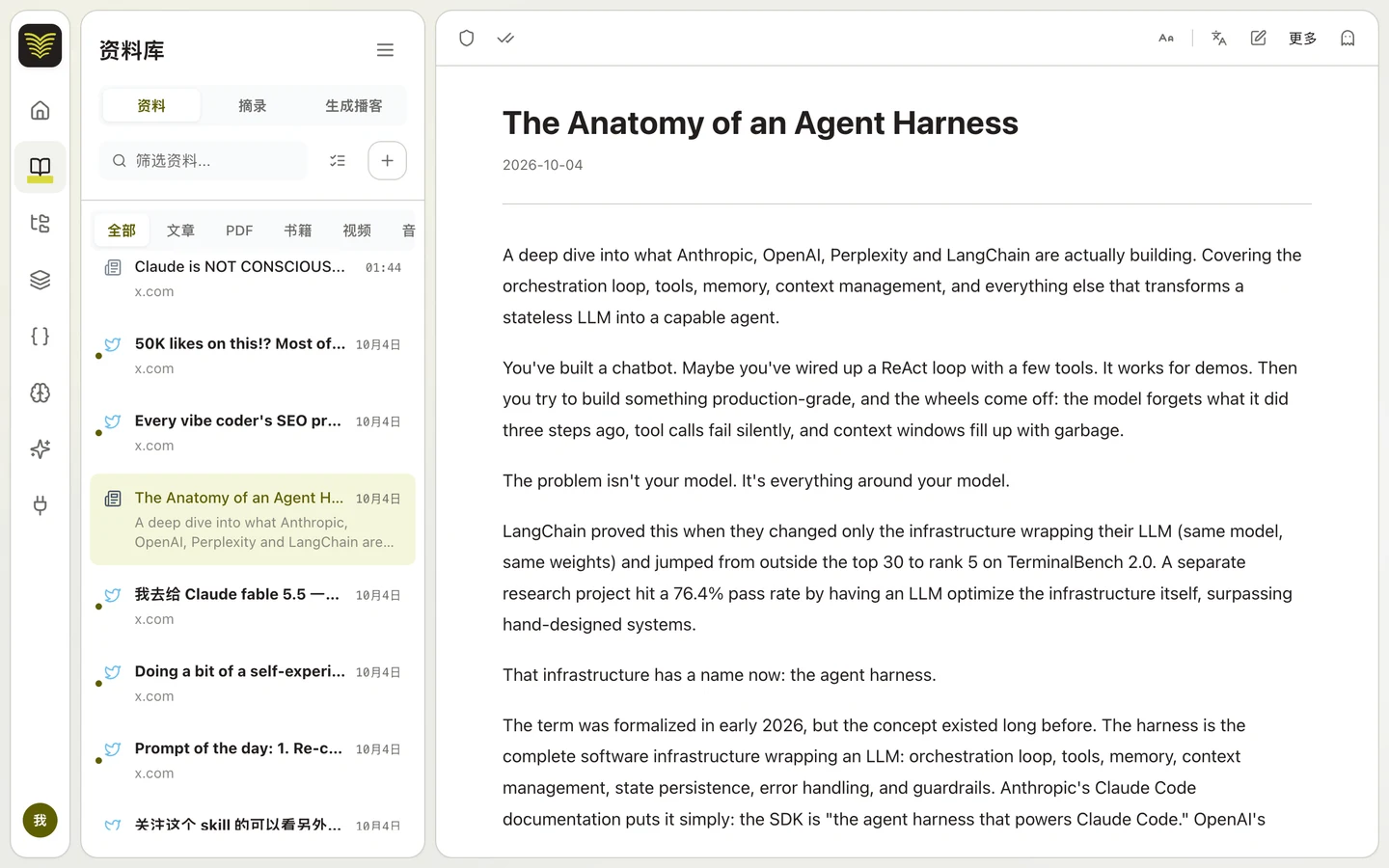
Task: Open the home icon in sidebar
Action: point(40,111)
